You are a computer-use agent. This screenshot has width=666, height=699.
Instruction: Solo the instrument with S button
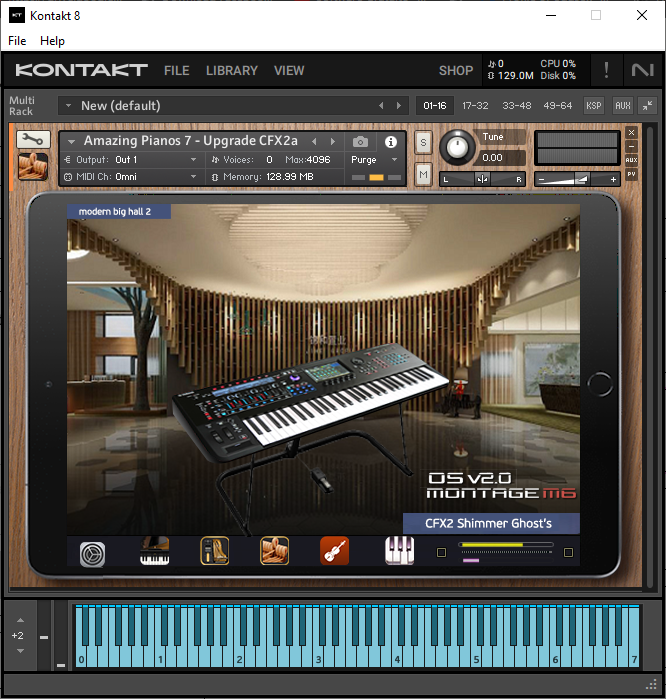423,143
